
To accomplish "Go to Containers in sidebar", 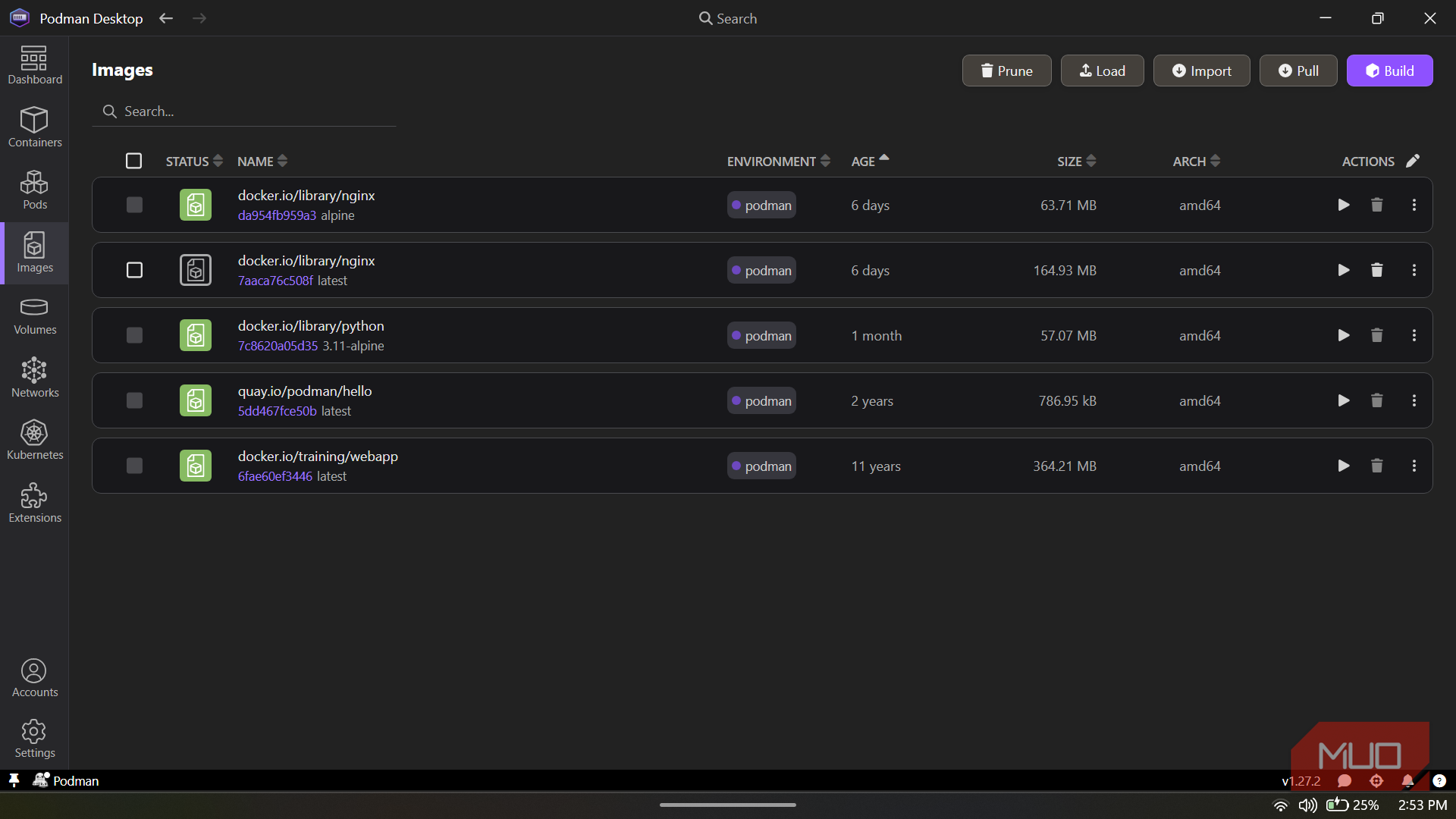I will coord(34,127).
